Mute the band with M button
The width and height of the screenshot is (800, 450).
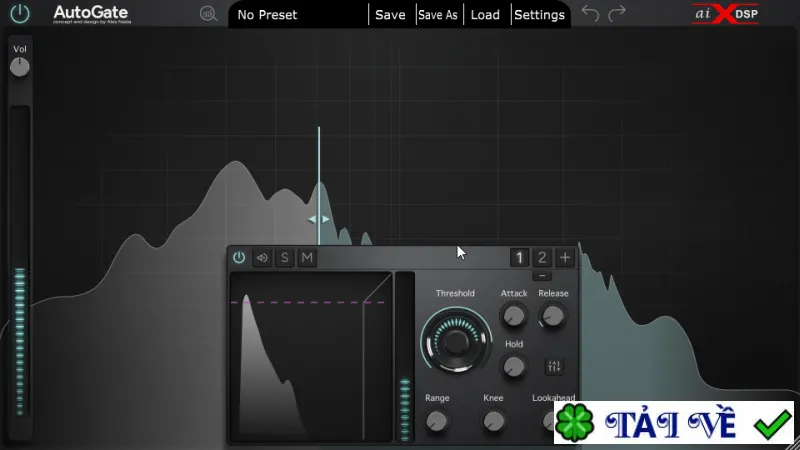pyautogui.click(x=307, y=258)
